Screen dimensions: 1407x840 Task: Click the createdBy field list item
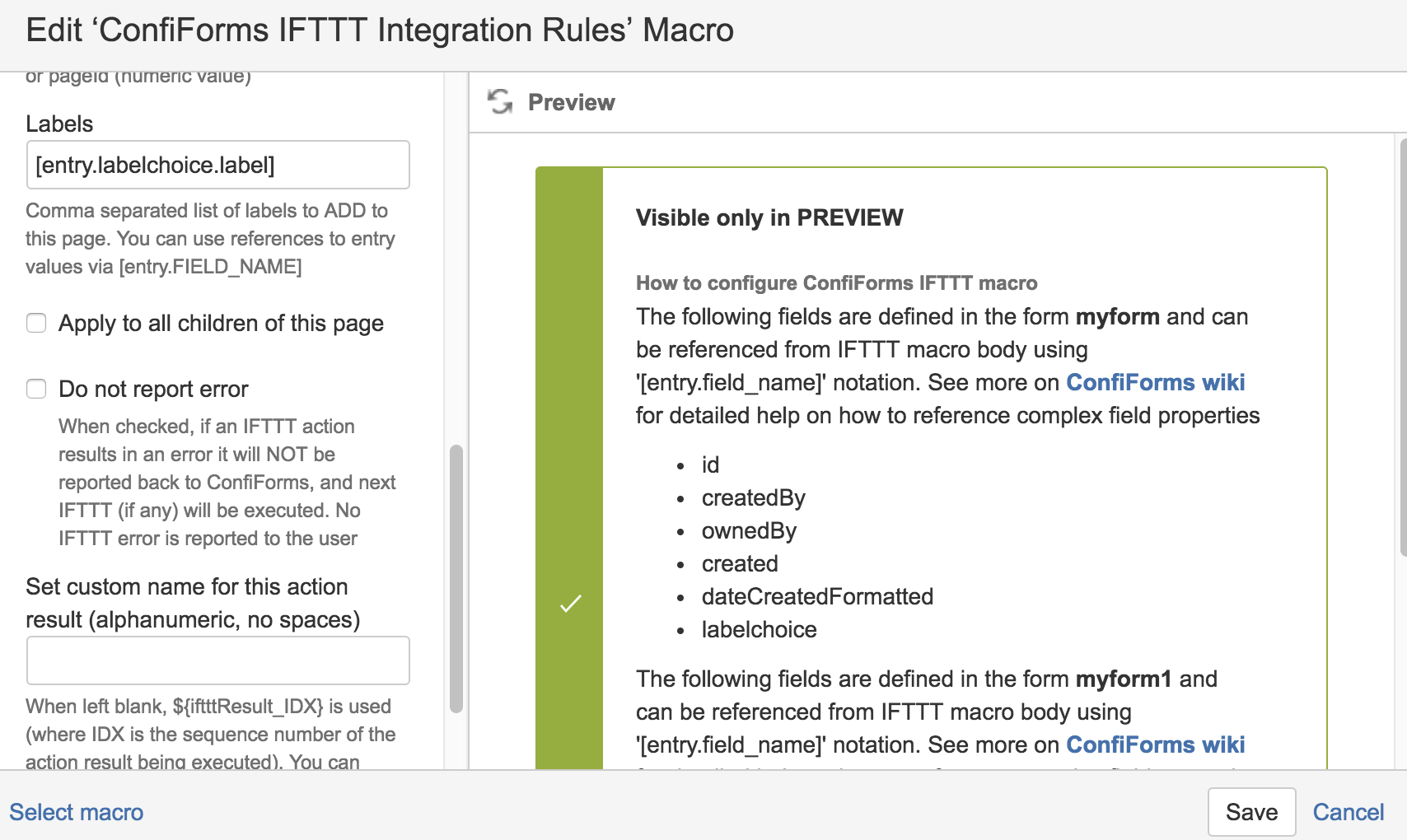[x=753, y=497]
